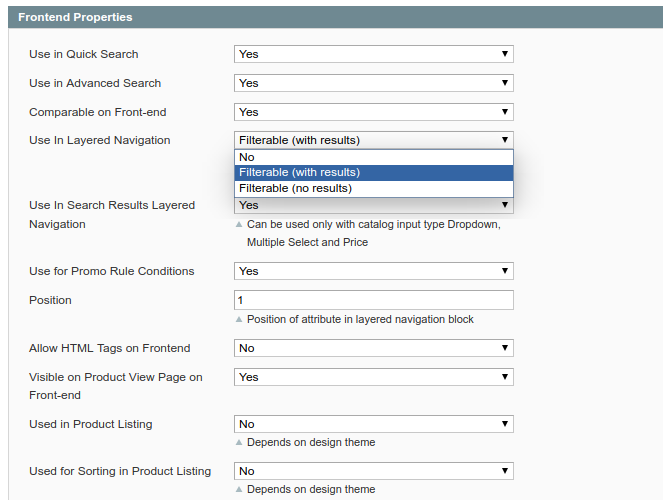Expand the Use in Advanced Search dropdown

click(x=374, y=83)
